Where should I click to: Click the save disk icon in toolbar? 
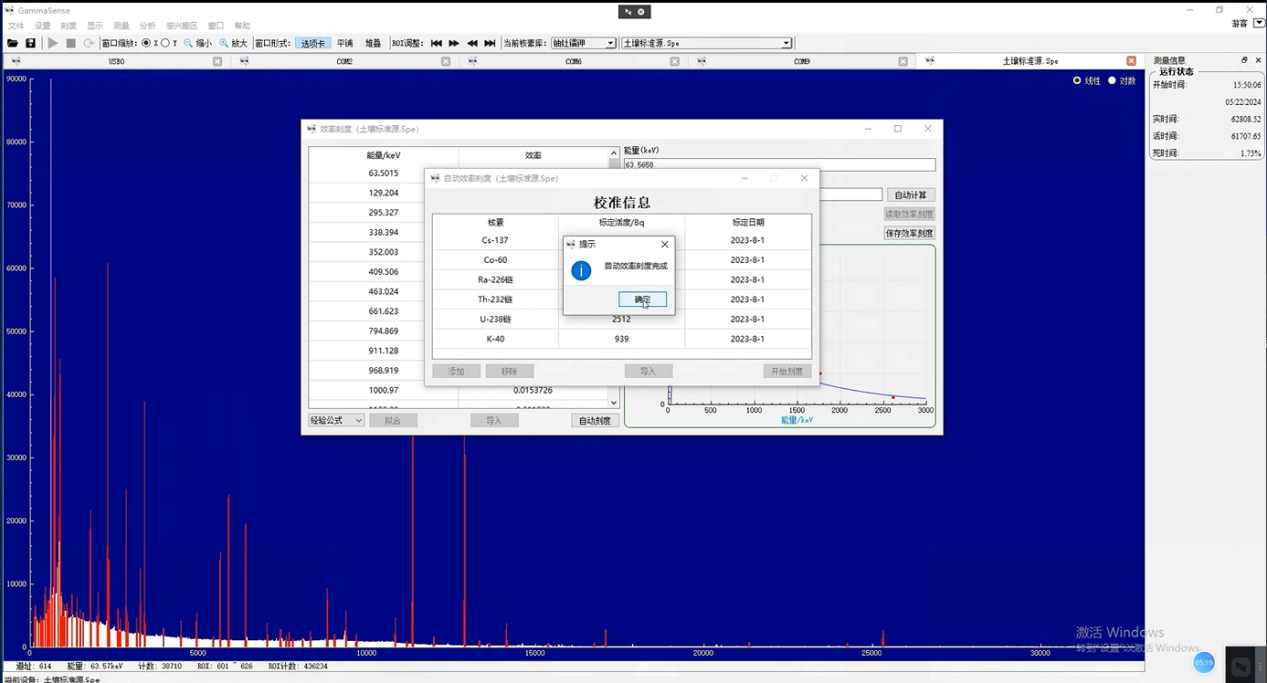(30, 43)
